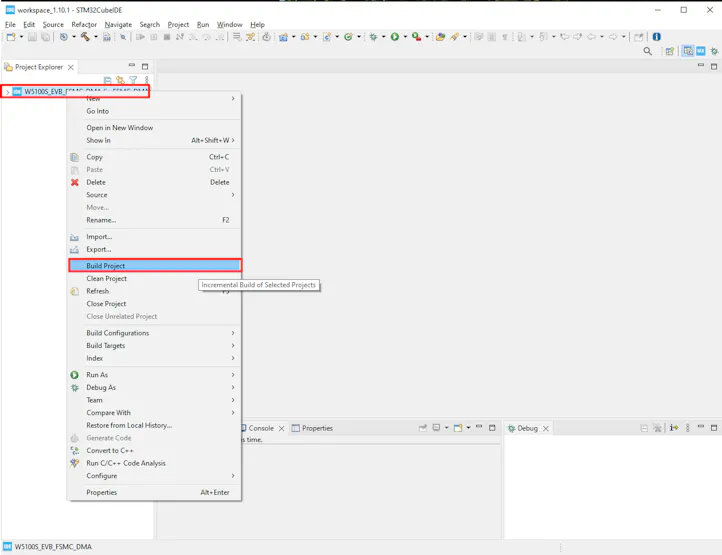This screenshot has width=722, height=555.
Task: Expand the W5100S_EVB project tree node
Action: (7, 92)
